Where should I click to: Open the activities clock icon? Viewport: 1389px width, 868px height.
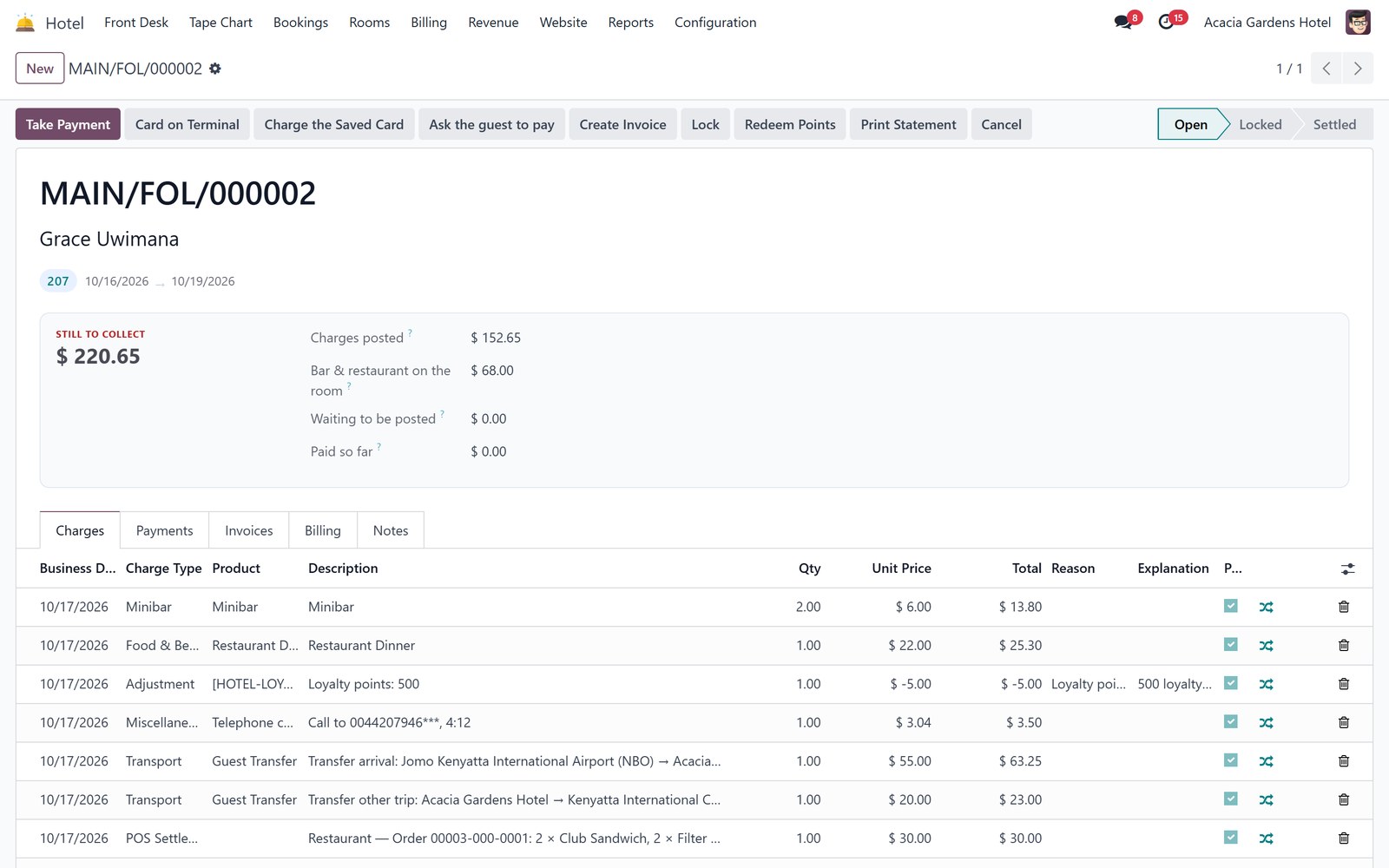click(1167, 23)
